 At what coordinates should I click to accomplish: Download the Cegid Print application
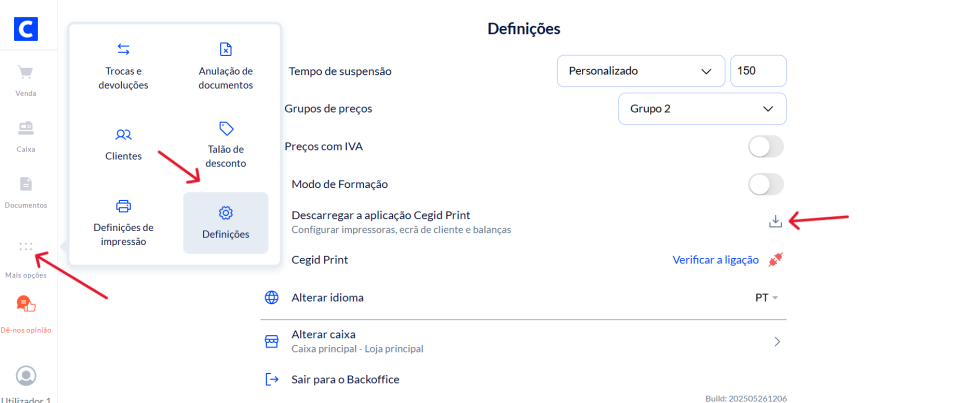pyautogui.click(x=775, y=221)
